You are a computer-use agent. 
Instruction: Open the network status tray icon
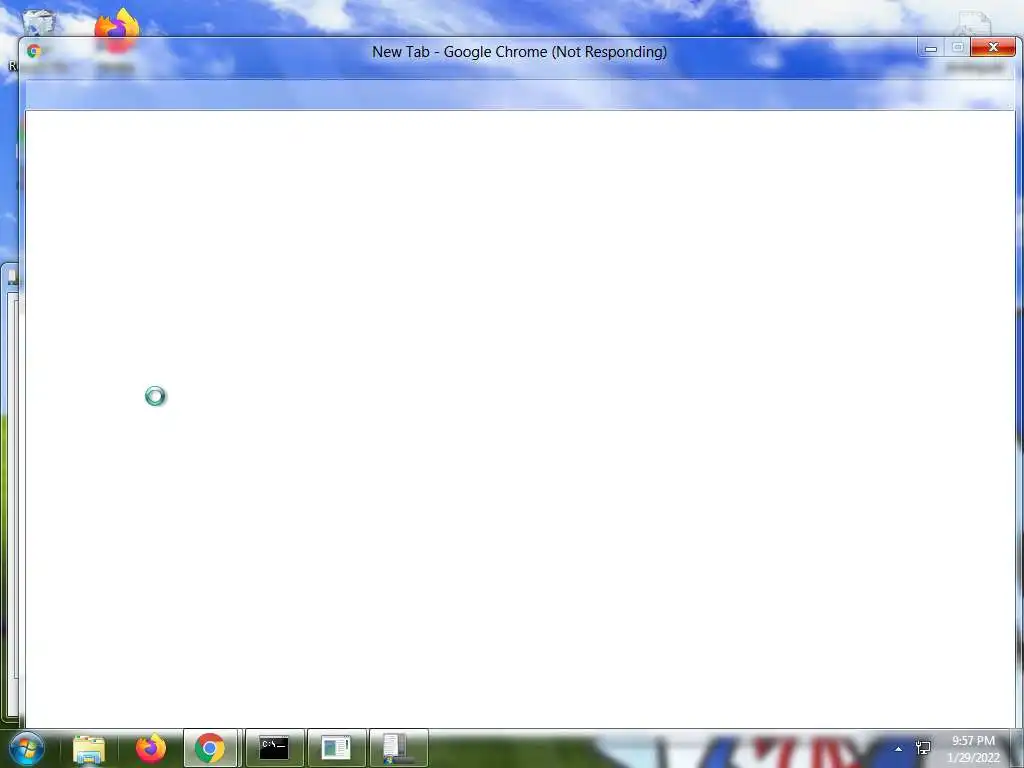[923, 748]
